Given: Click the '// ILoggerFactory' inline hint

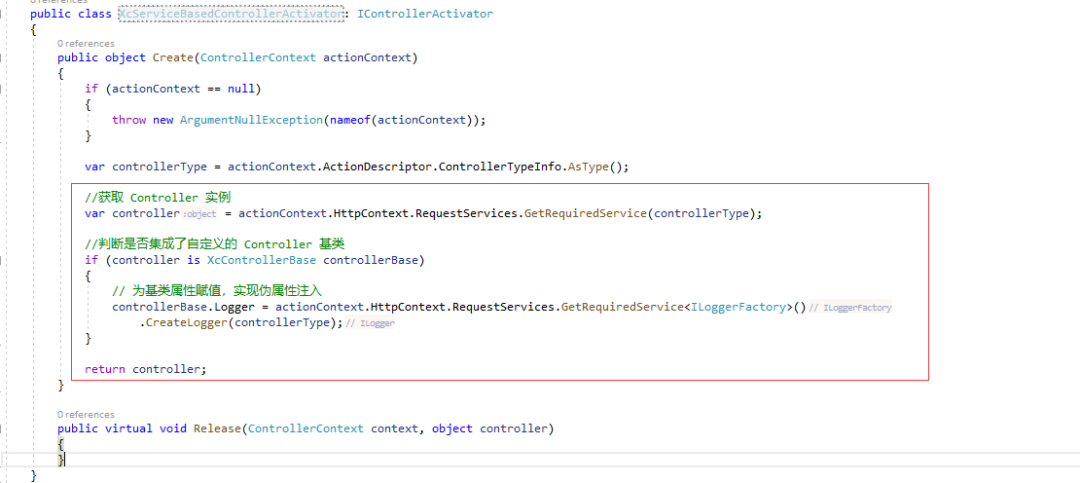Looking at the screenshot, I should pyautogui.click(x=851, y=307).
